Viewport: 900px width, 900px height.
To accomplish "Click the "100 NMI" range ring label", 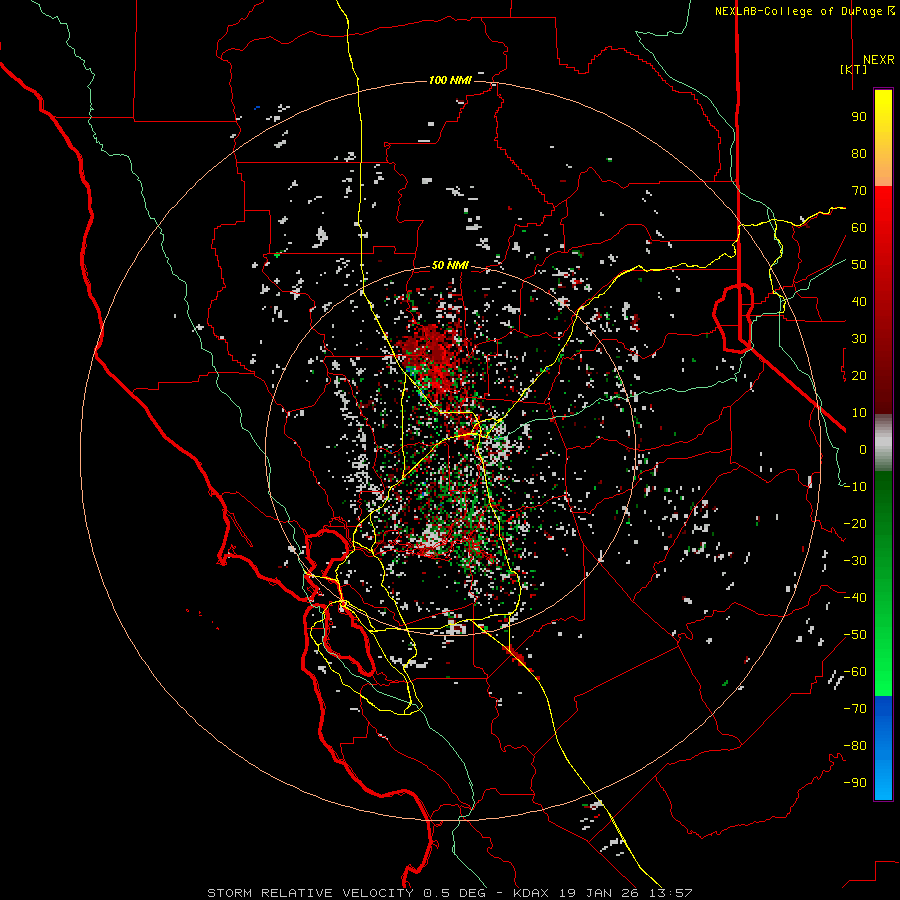I will 450,80.
